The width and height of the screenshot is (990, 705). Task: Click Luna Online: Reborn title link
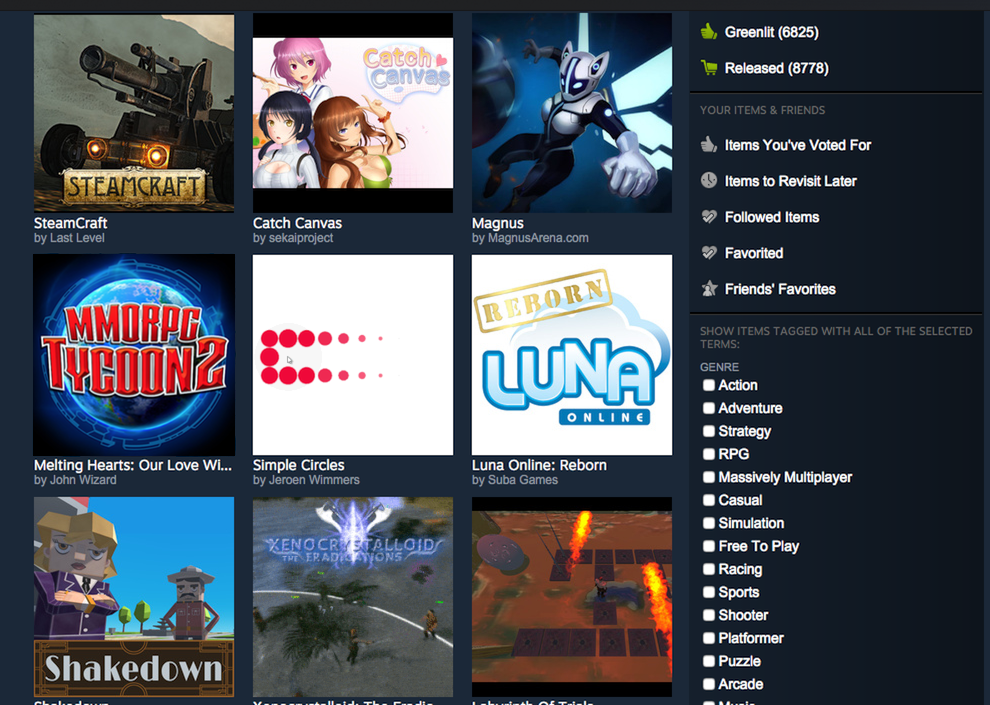coord(539,465)
